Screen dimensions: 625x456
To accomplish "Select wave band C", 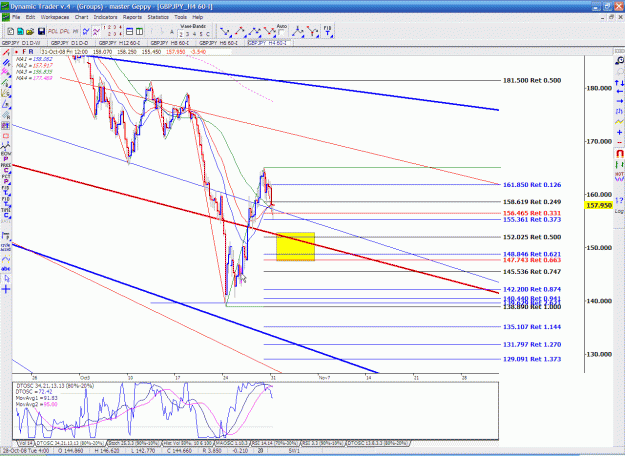I will pyautogui.click(x=208, y=34).
